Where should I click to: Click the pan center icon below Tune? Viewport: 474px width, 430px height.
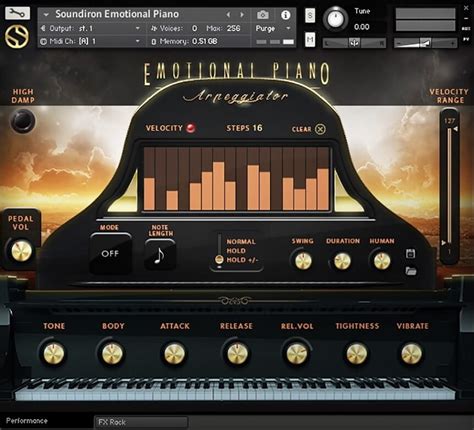[354, 43]
